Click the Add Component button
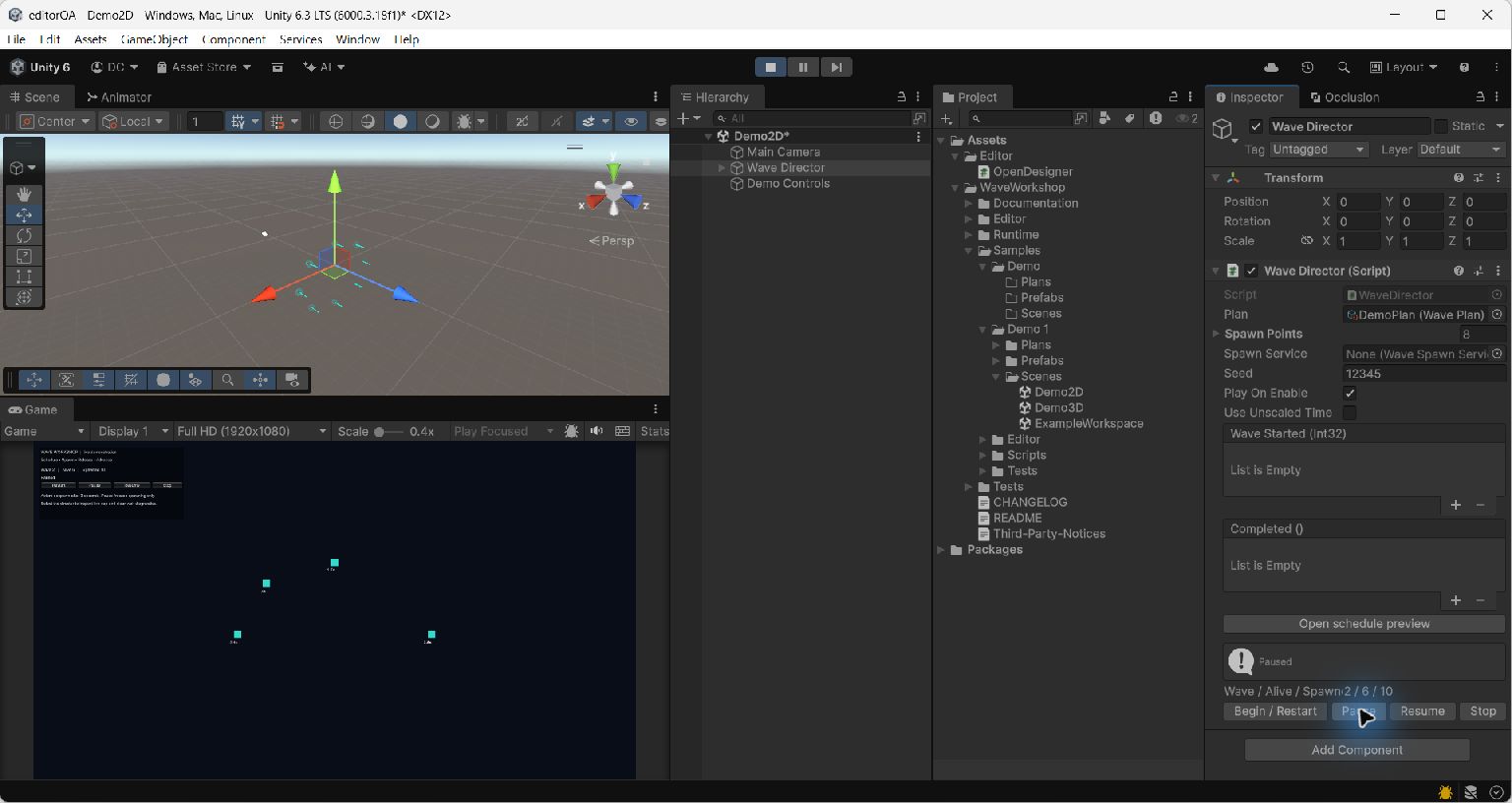 click(1356, 750)
